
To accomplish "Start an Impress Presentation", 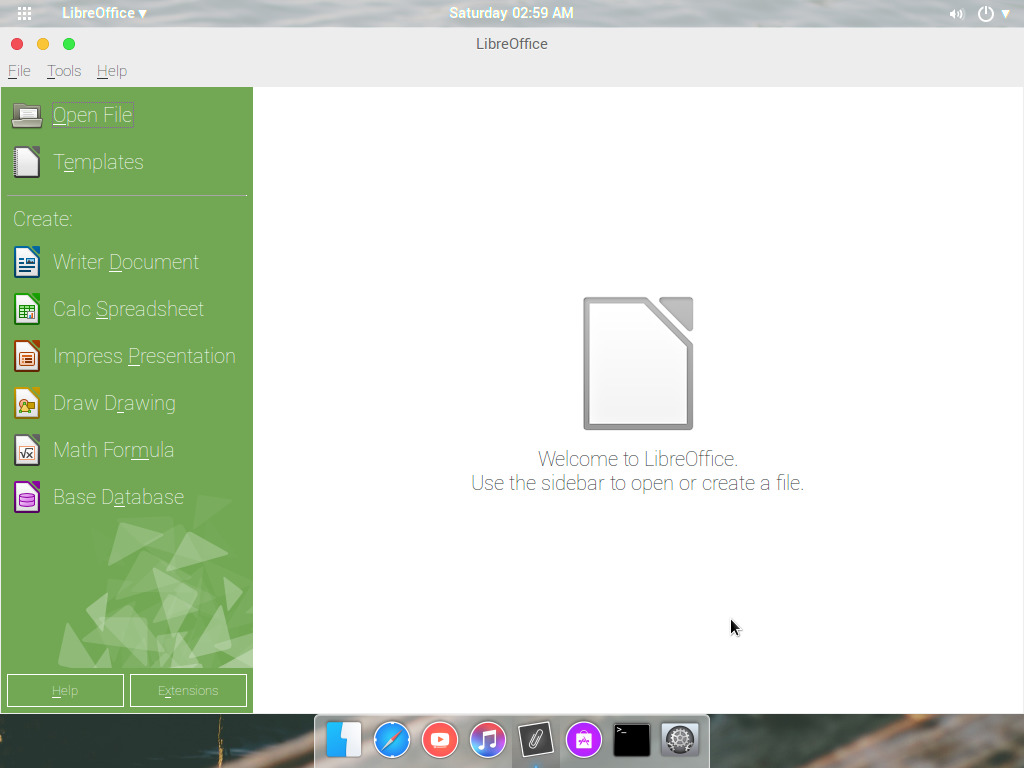I will tap(144, 356).
